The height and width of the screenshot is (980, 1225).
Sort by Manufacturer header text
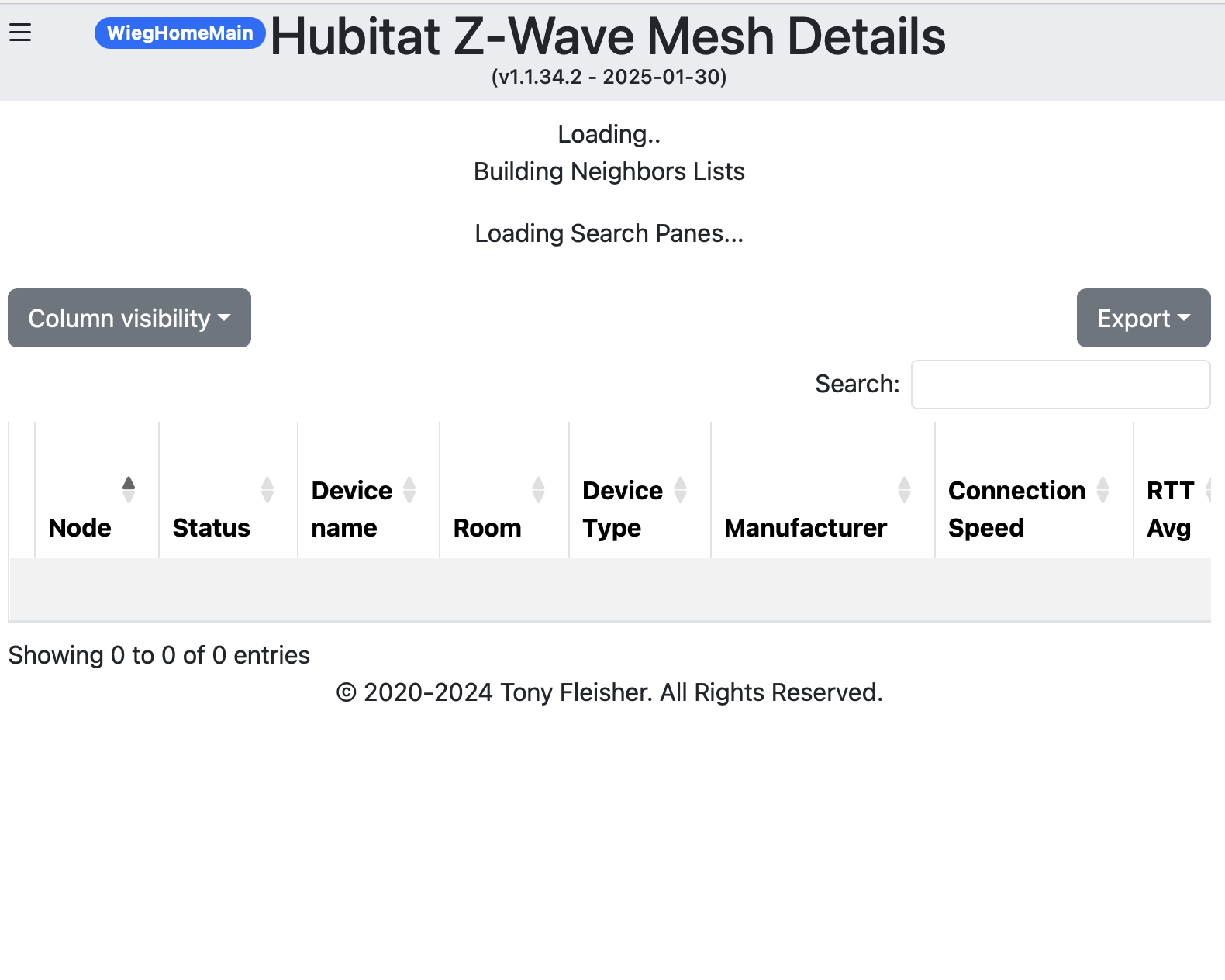click(x=805, y=528)
